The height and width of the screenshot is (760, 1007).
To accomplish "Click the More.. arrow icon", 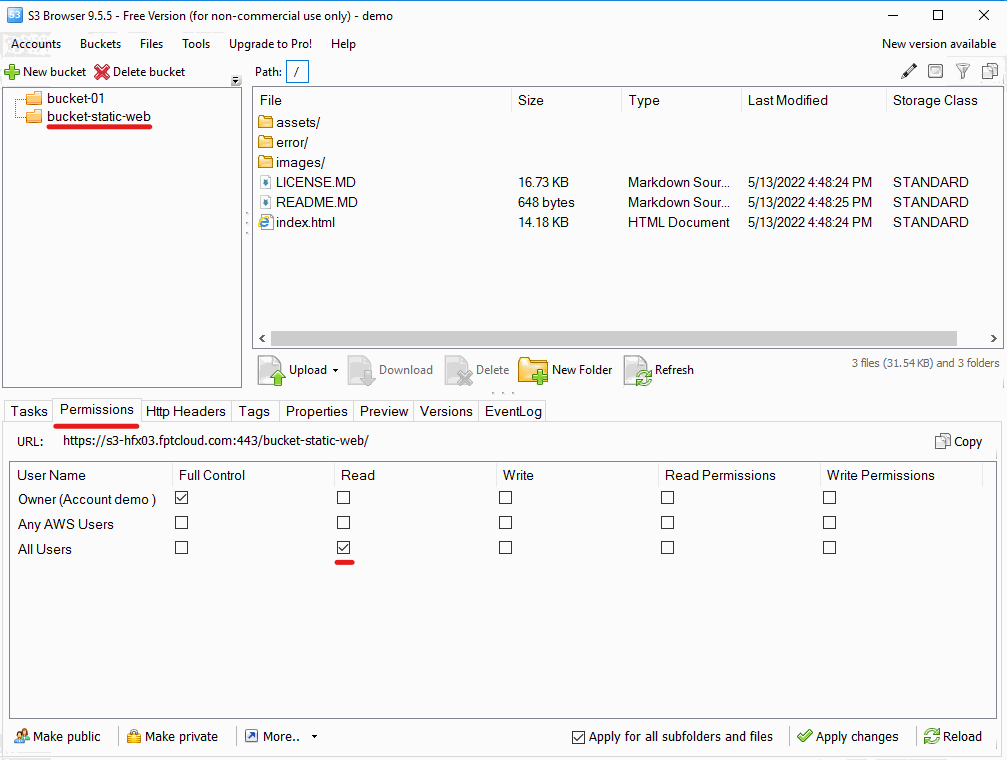I will click(251, 736).
